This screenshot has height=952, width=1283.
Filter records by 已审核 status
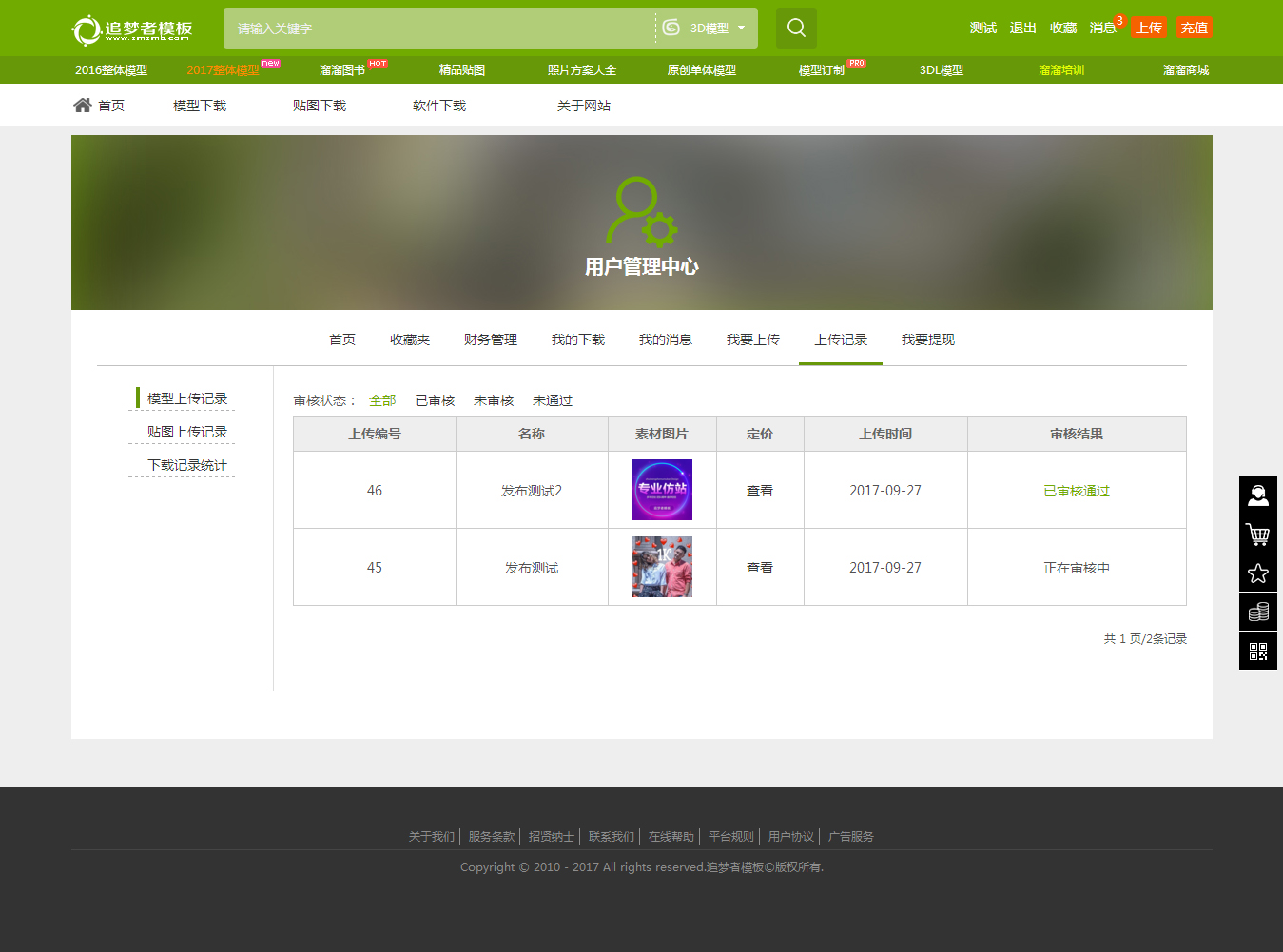[435, 401]
